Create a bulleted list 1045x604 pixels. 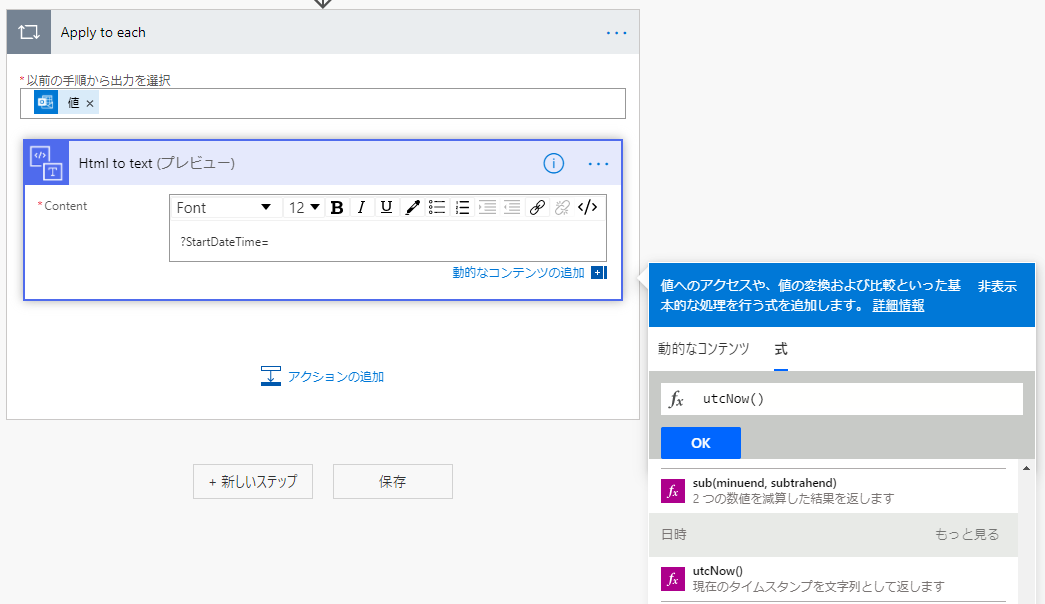pos(437,207)
